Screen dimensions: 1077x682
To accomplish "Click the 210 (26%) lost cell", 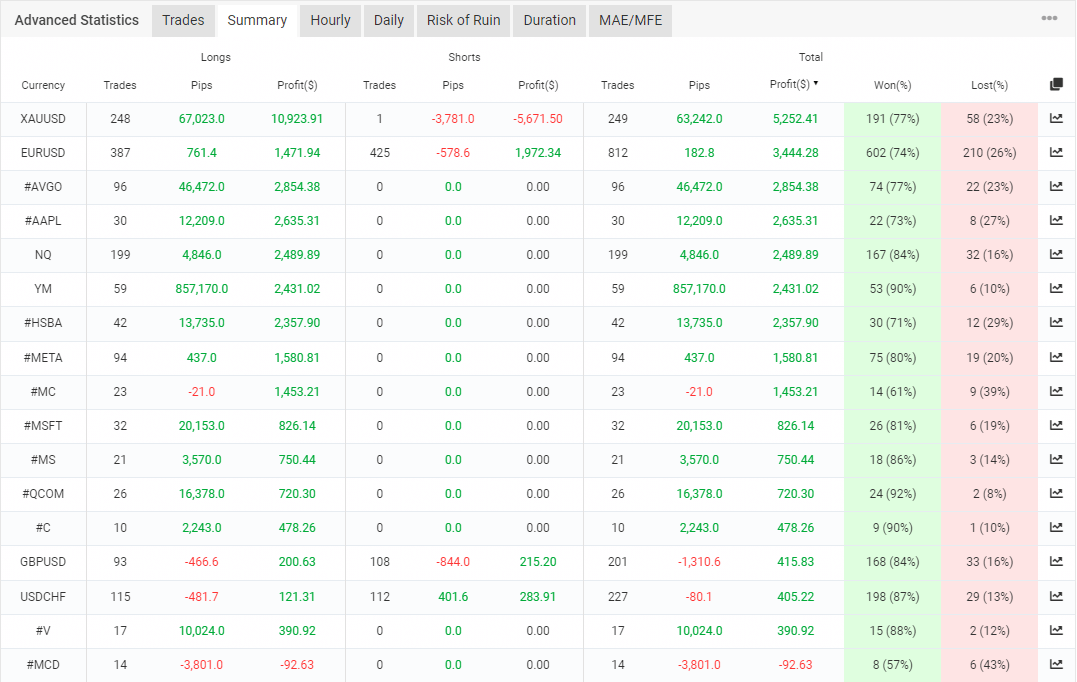I will pos(989,153).
